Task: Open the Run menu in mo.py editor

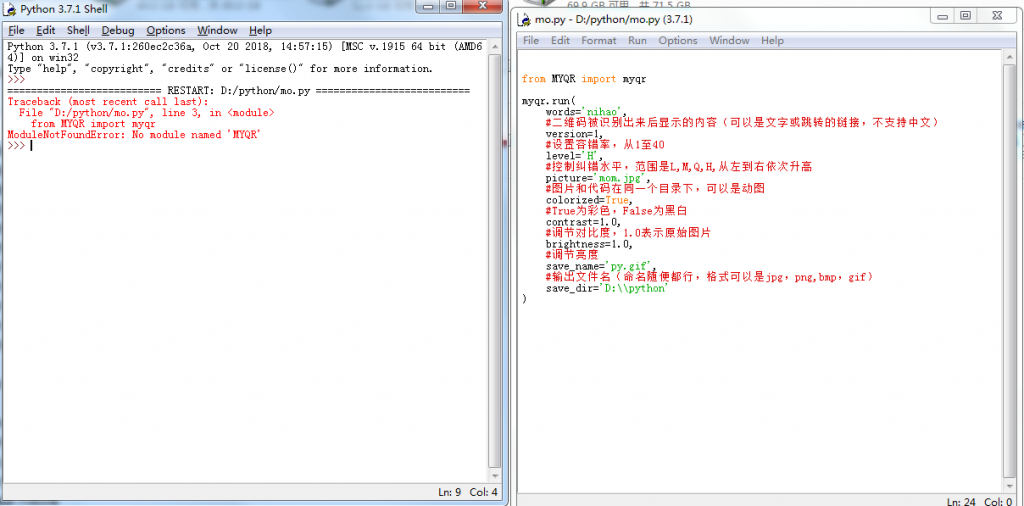Action: click(637, 41)
